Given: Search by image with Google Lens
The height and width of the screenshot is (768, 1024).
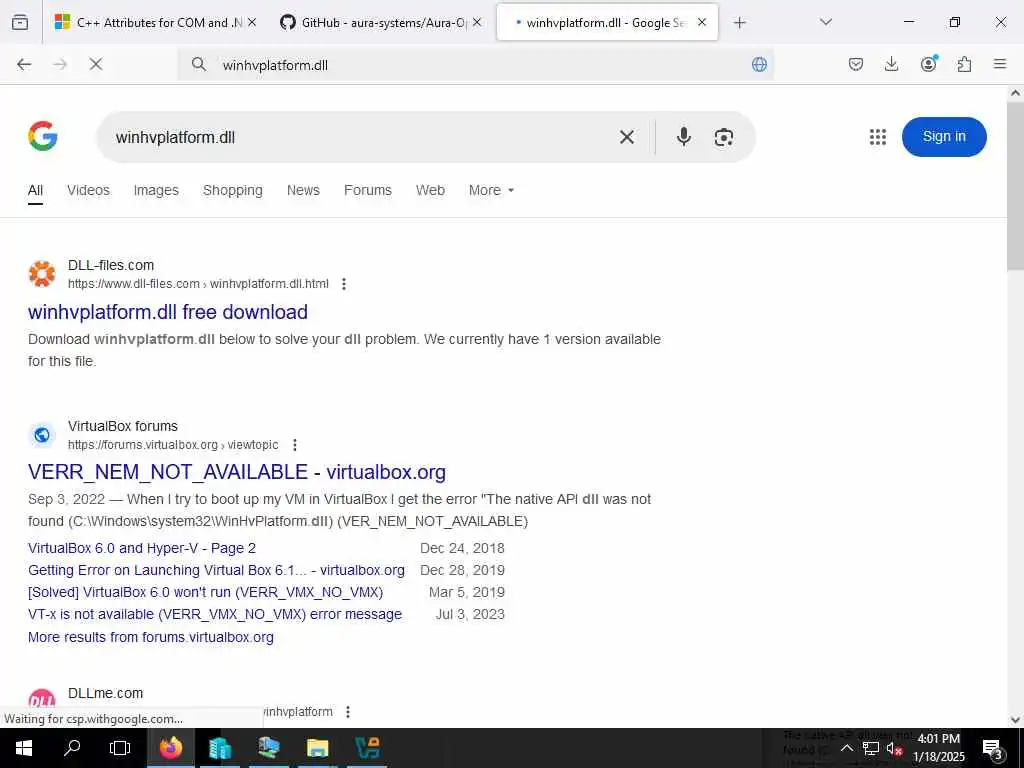Looking at the screenshot, I should [724, 137].
